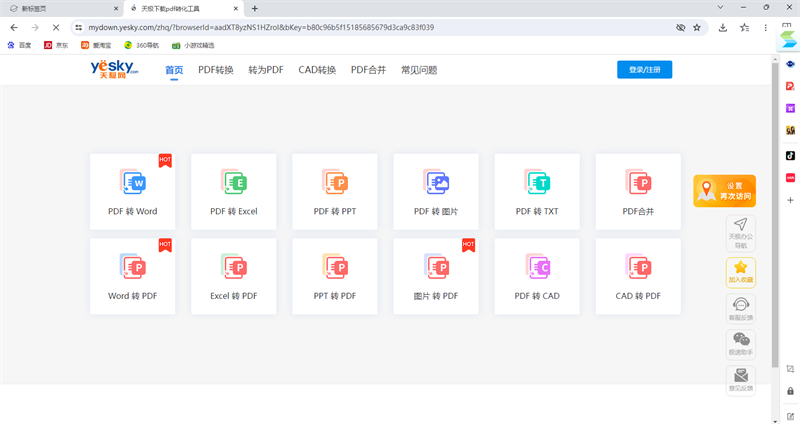The image size is (800, 424).
Task: Switch to the 新标签页 browser tab
Action: 61,8
